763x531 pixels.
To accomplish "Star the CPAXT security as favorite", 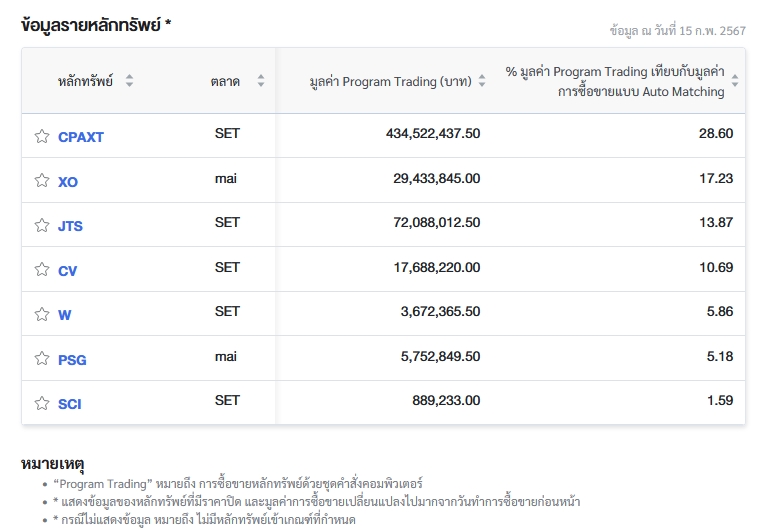I will [x=42, y=136].
